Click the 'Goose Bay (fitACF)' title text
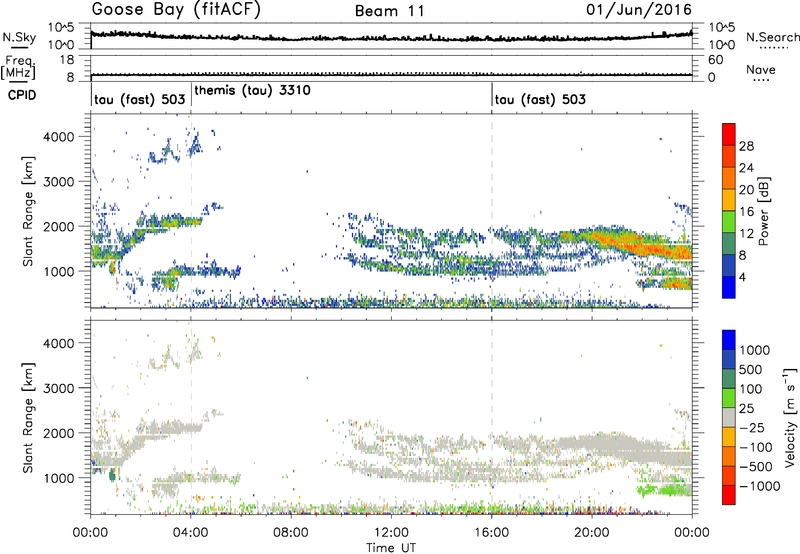The image size is (800, 554). (x=176, y=10)
